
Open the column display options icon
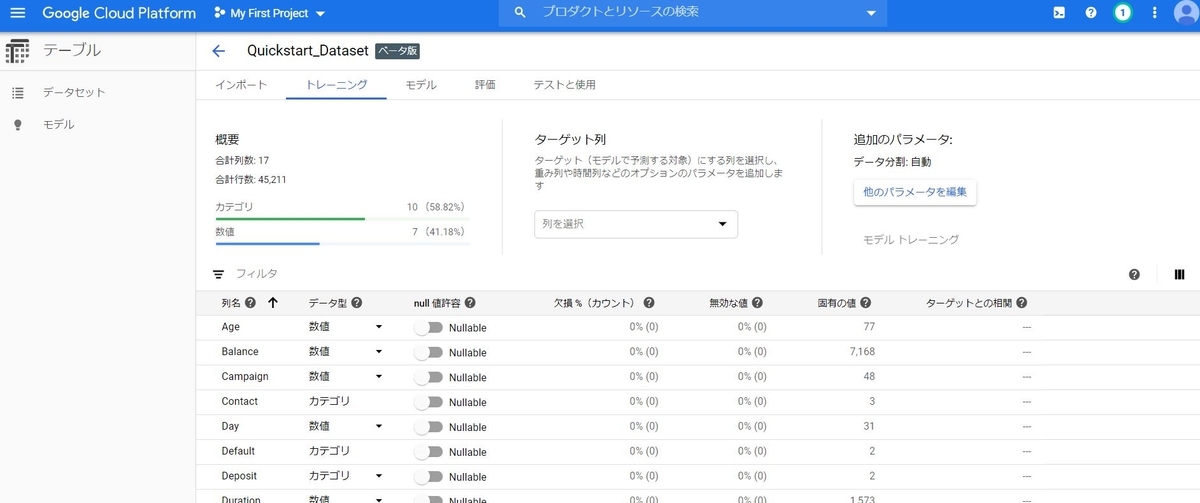pos(1179,274)
